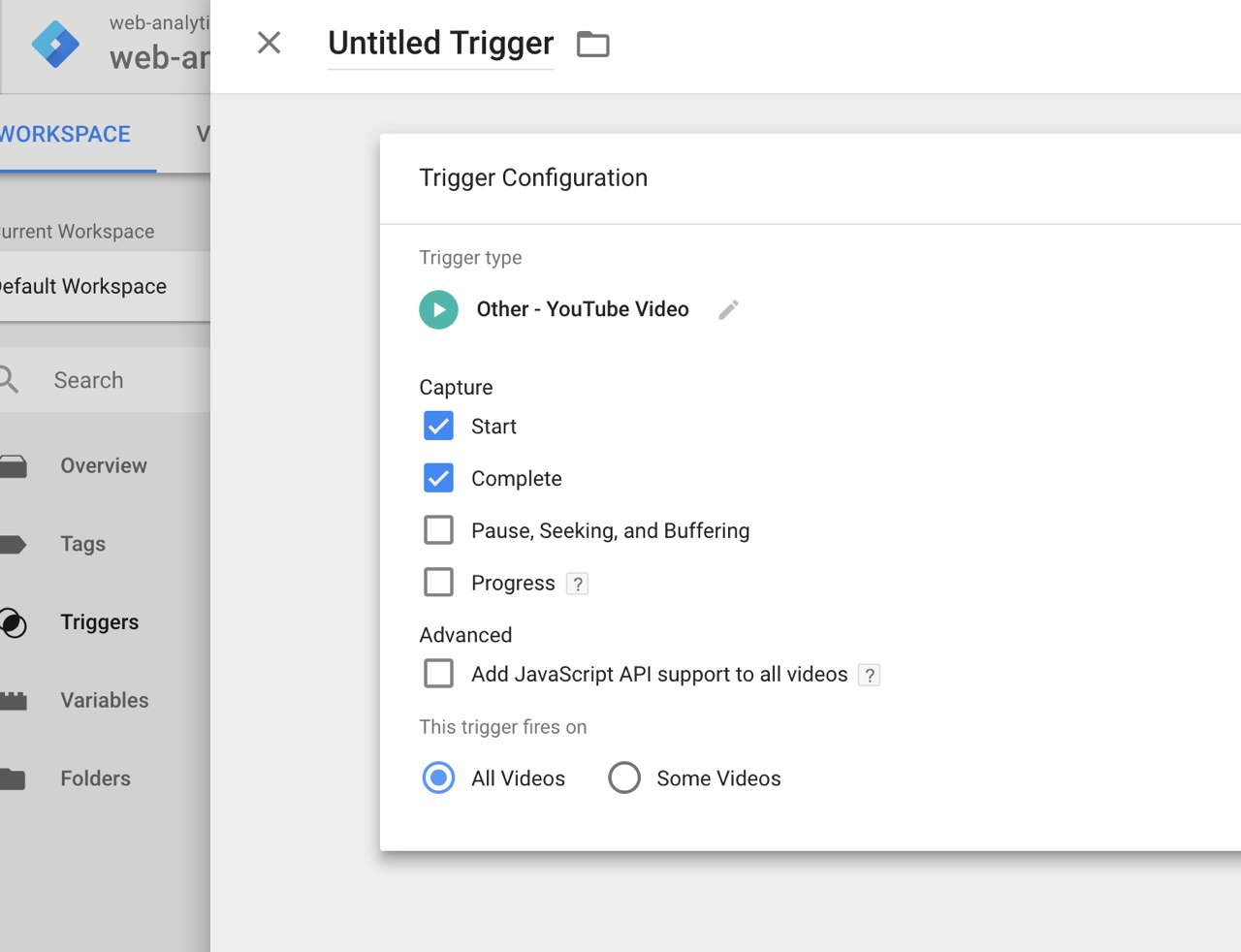
Task: Open Variables in the sidebar
Action: click(x=105, y=700)
